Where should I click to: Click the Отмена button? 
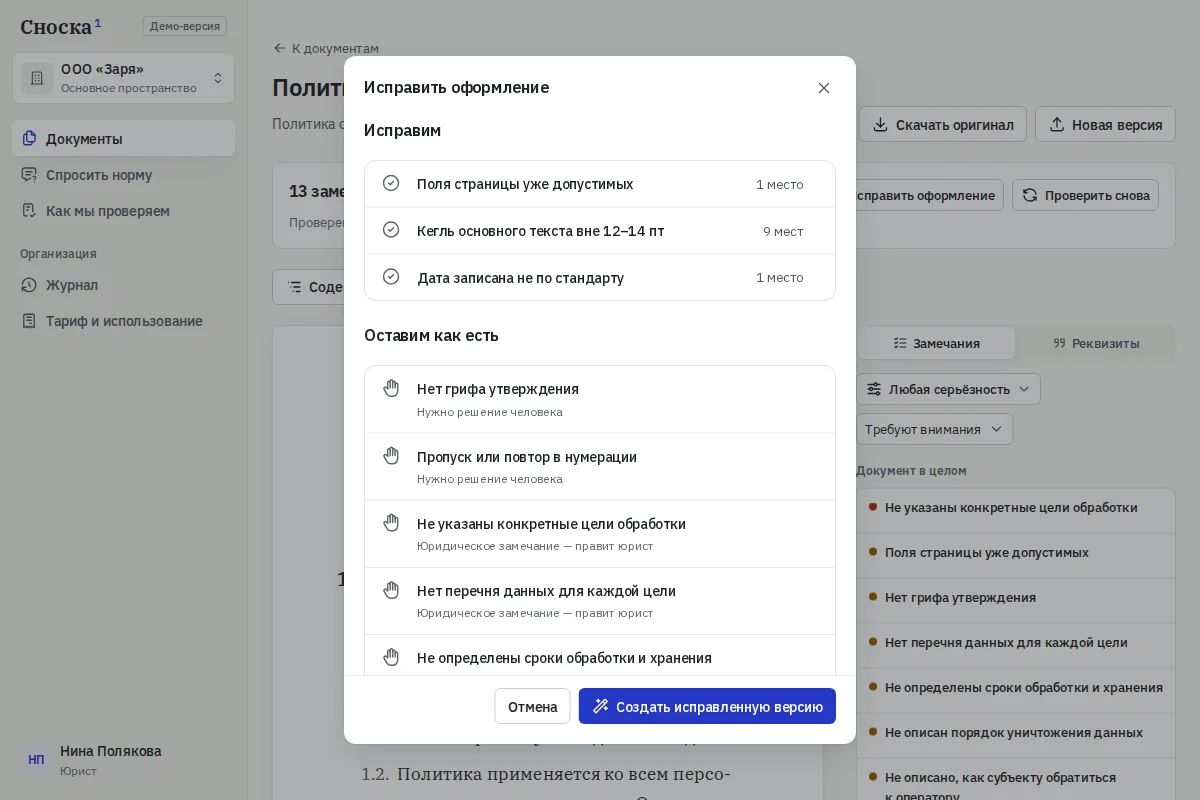point(532,706)
